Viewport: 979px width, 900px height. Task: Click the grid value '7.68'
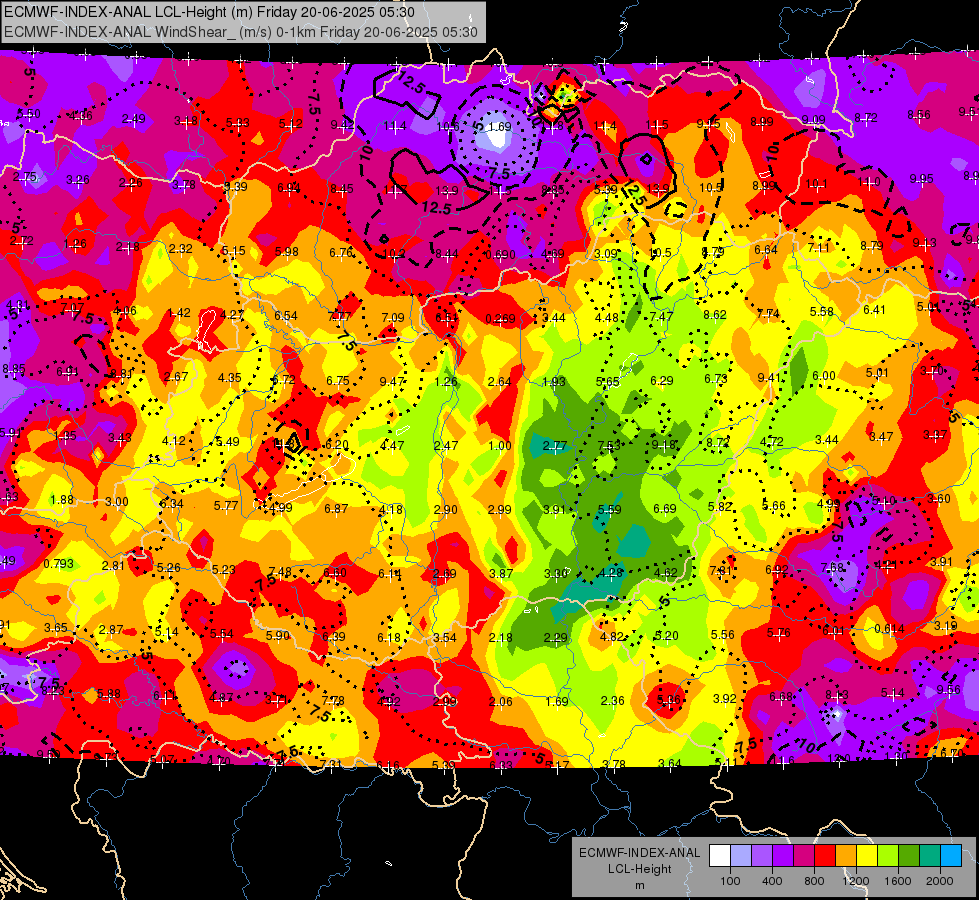click(x=832, y=568)
